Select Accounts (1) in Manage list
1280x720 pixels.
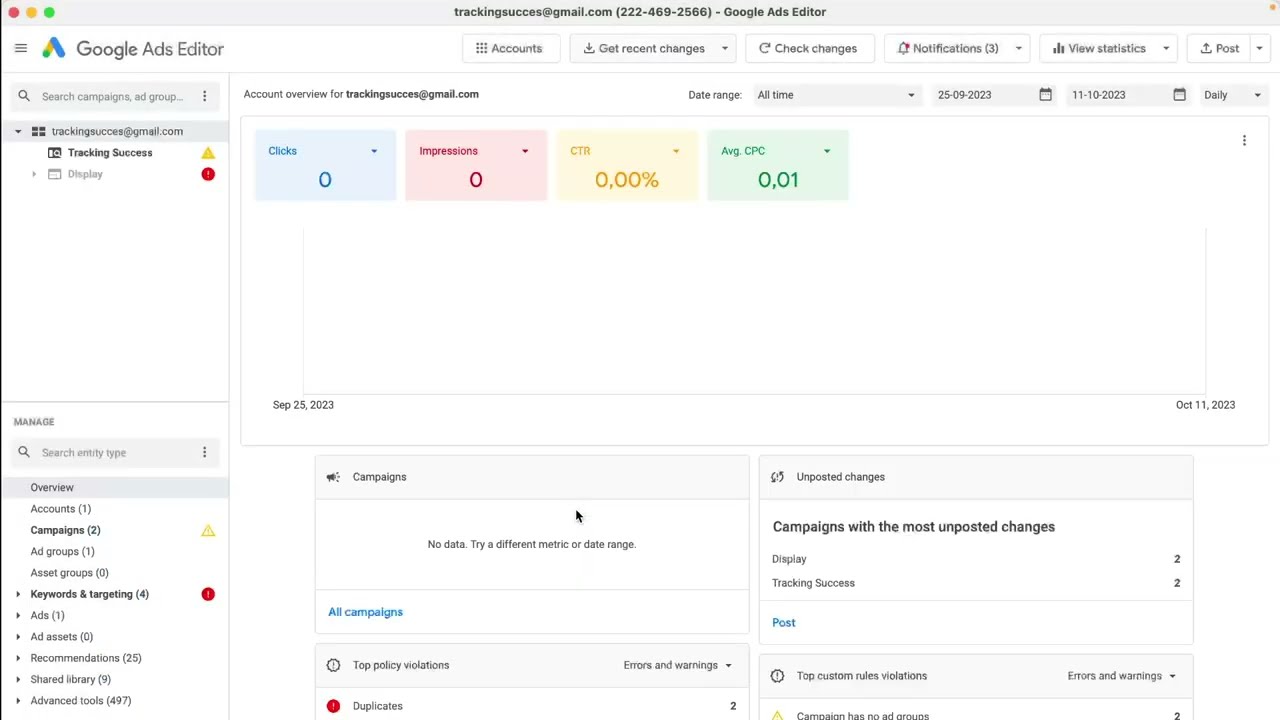pyautogui.click(x=114, y=509)
